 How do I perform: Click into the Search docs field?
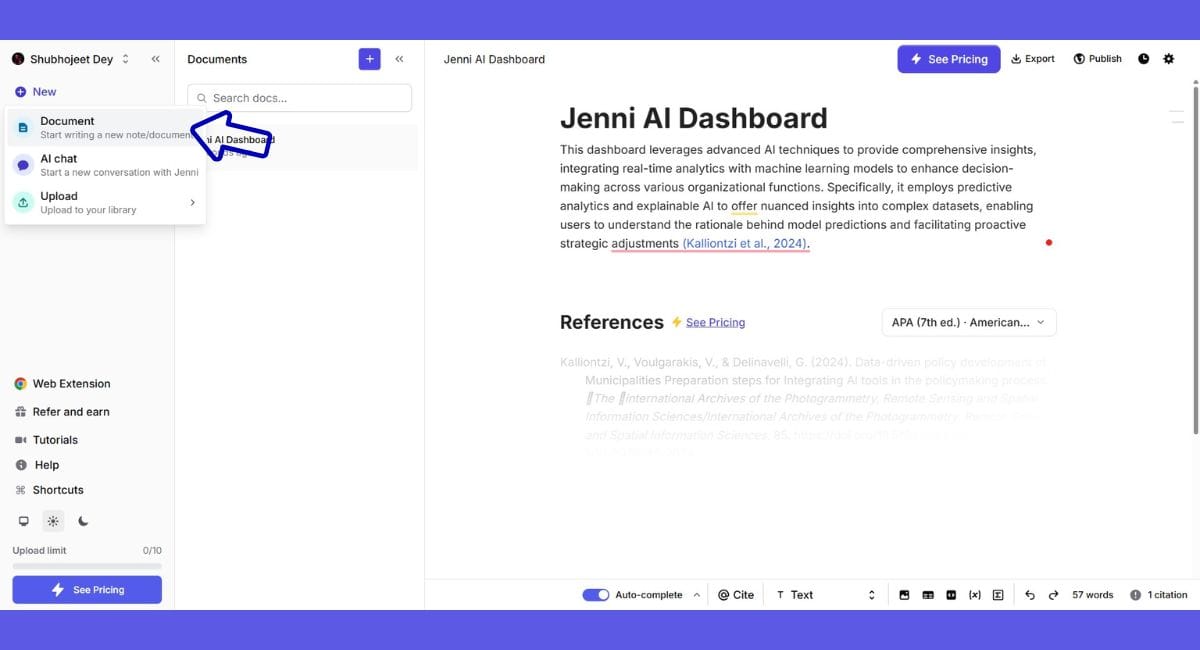click(299, 98)
